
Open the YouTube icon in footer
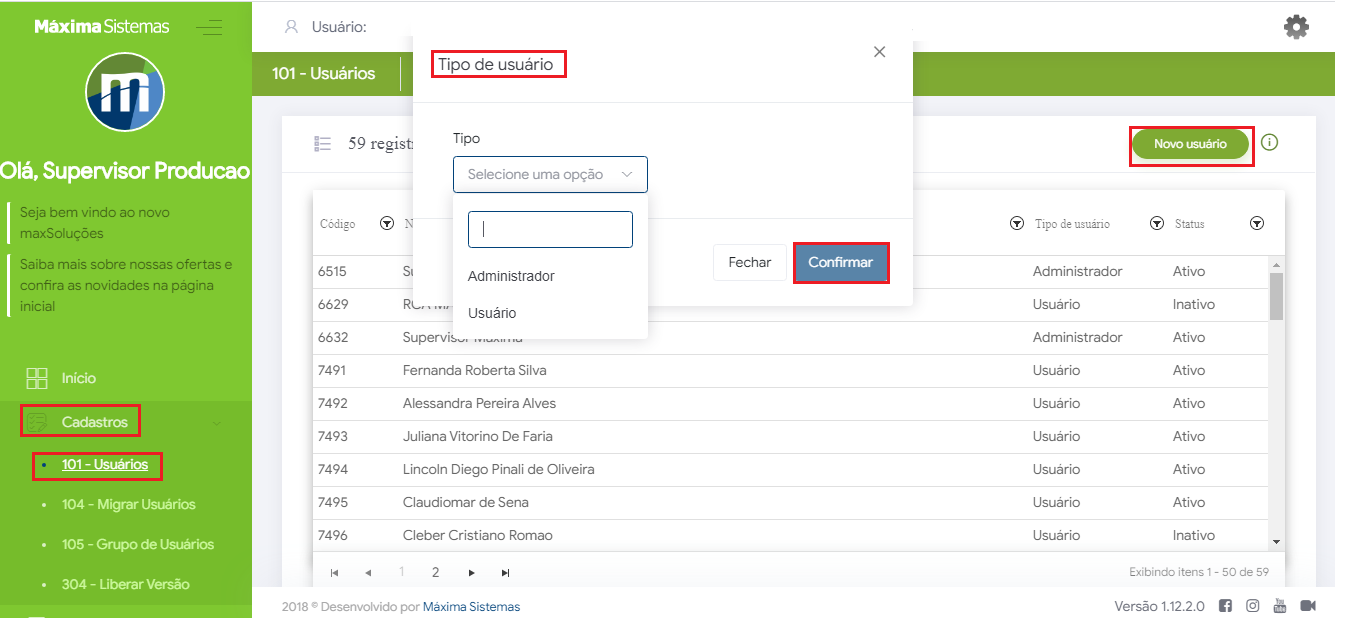click(x=1279, y=606)
